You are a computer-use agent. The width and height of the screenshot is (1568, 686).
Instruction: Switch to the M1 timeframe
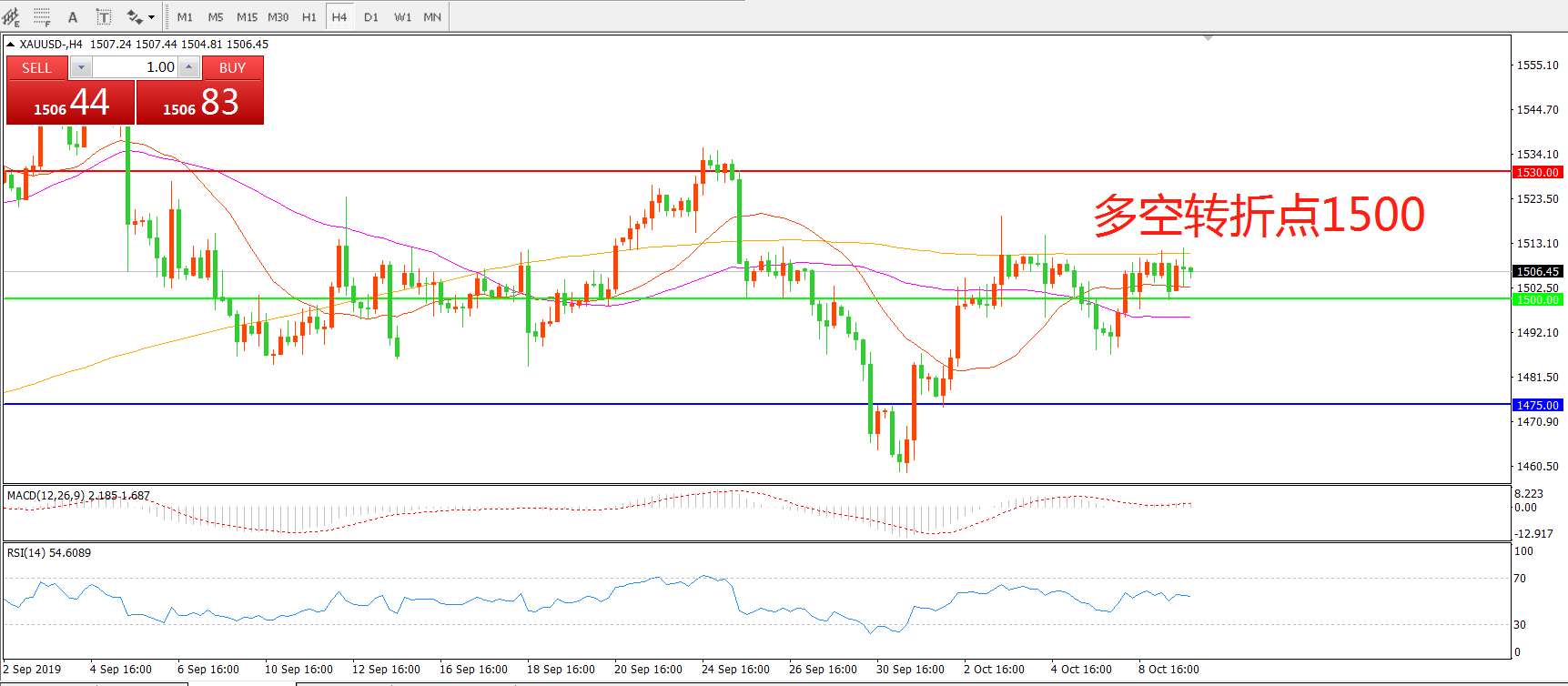(185, 17)
